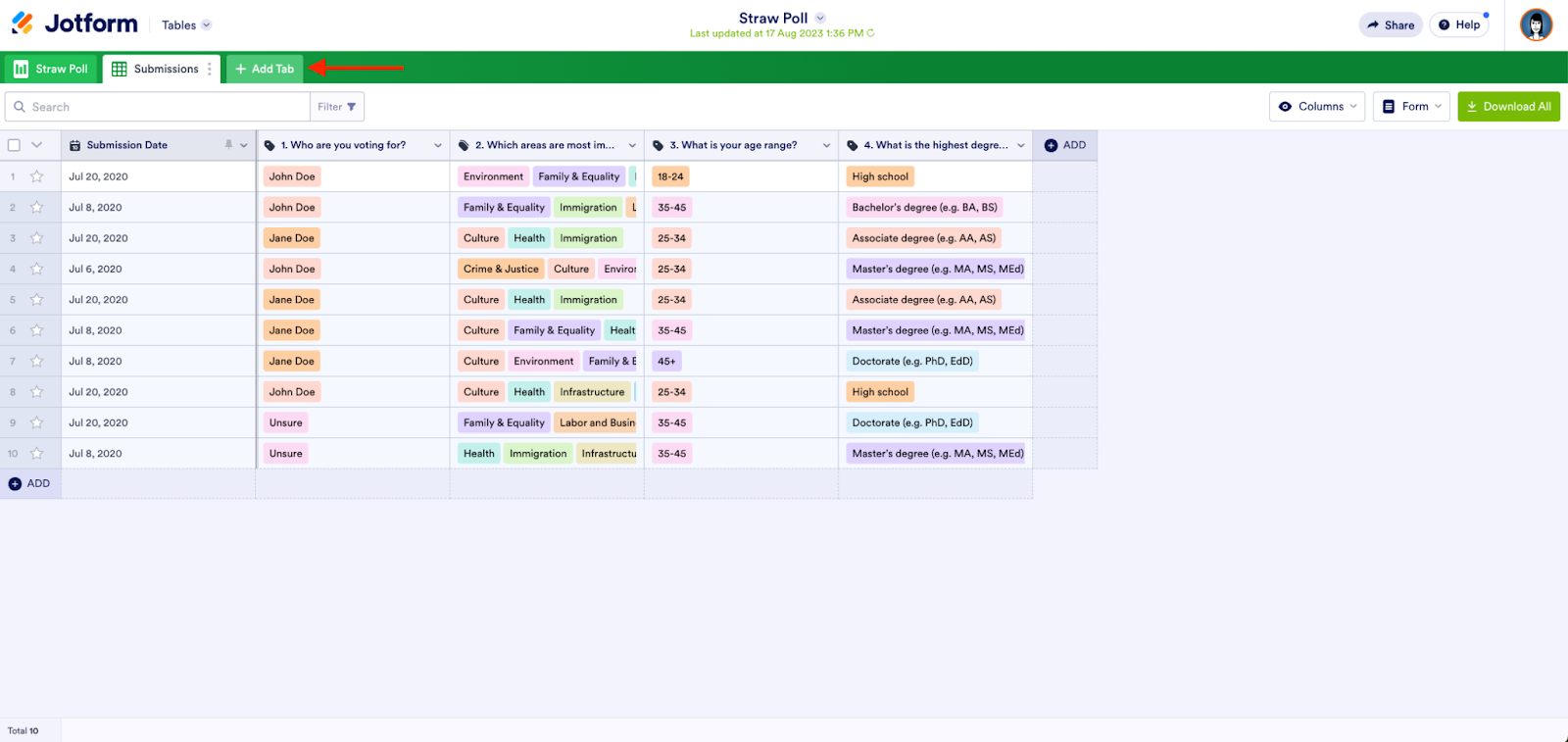Image resolution: width=1568 pixels, height=742 pixels.
Task: Click the Unsure tag in row 10
Action: 286,454
